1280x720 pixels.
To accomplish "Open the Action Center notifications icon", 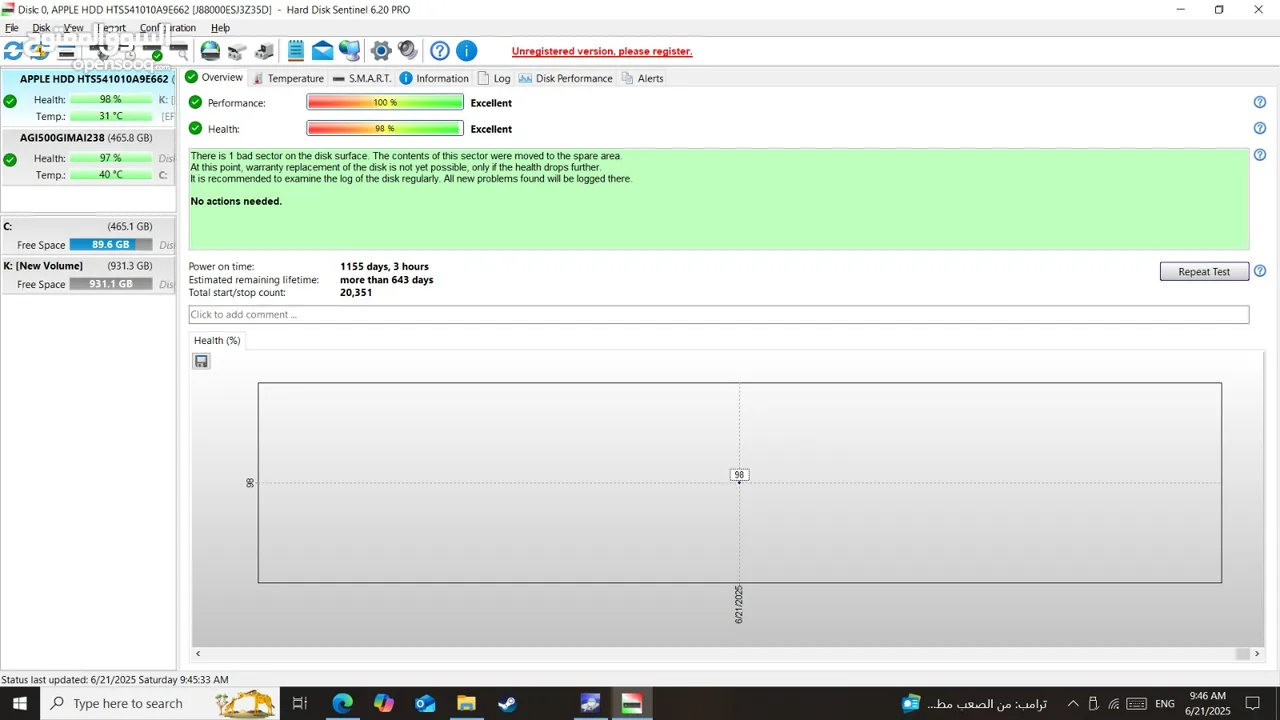I will [1252, 703].
